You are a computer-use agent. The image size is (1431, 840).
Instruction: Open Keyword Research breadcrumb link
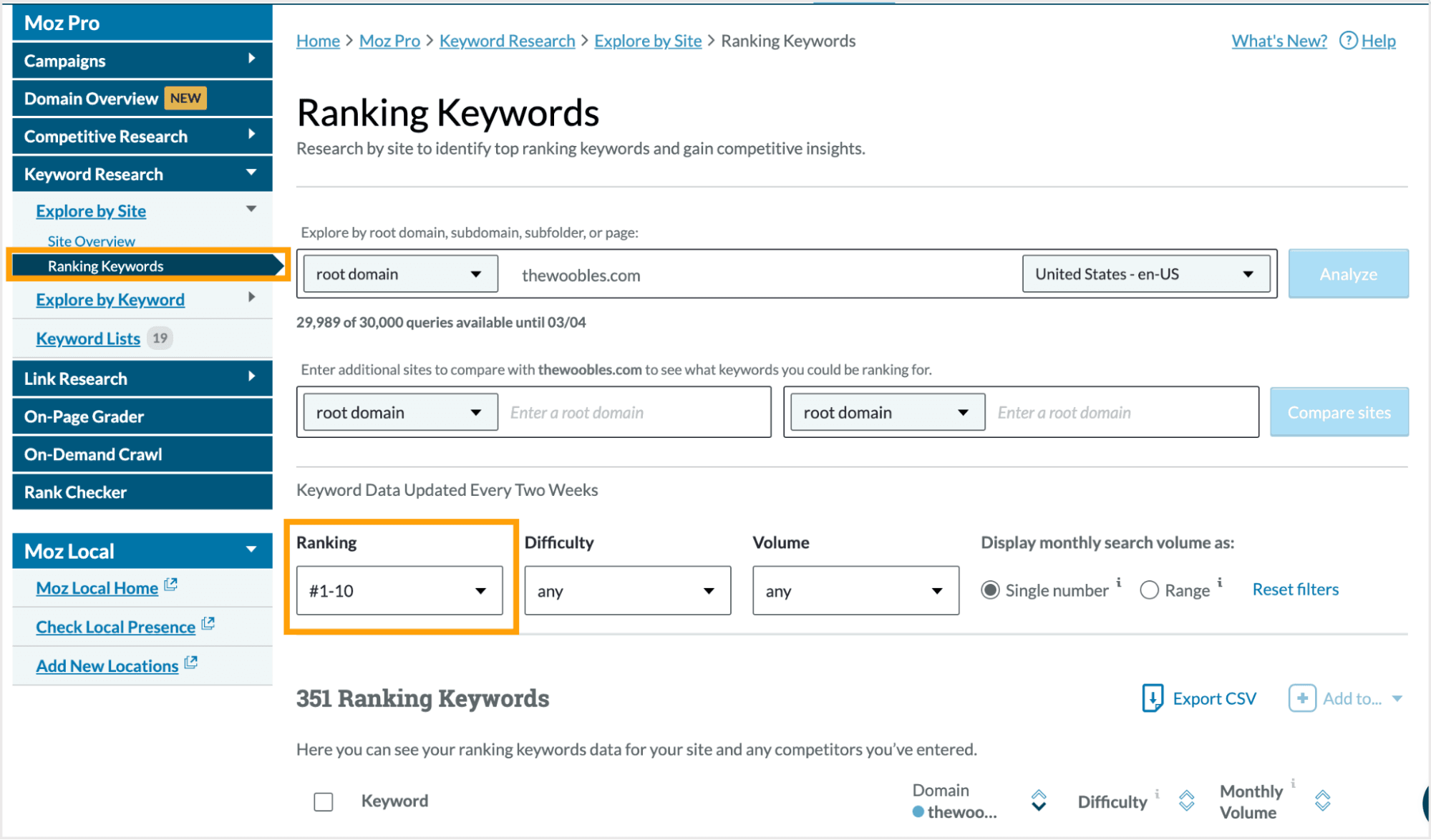click(x=507, y=41)
